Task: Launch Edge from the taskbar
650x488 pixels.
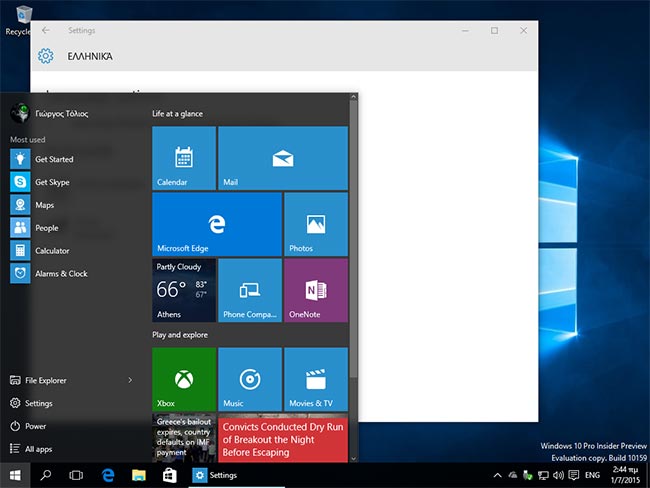Action: pos(108,475)
